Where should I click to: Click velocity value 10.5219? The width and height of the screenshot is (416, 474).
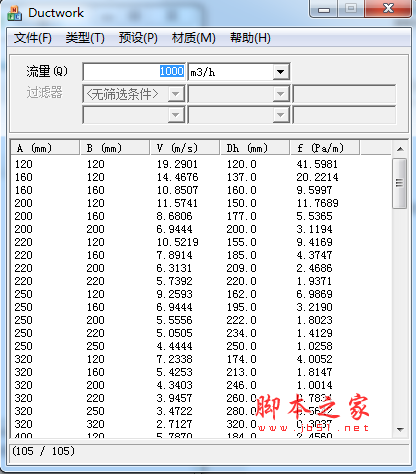177,242
